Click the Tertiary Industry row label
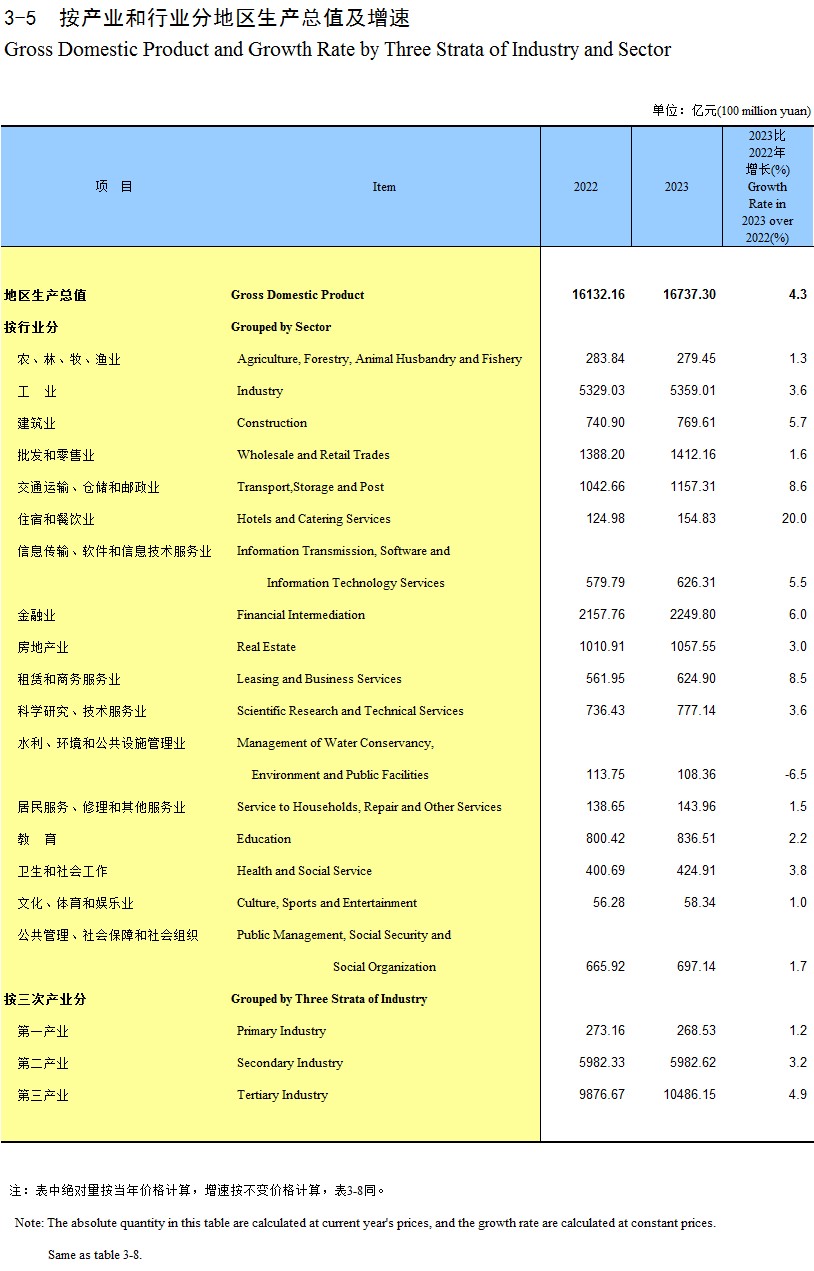The image size is (814, 1271). pyautogui.click(x=282, y=1095)
